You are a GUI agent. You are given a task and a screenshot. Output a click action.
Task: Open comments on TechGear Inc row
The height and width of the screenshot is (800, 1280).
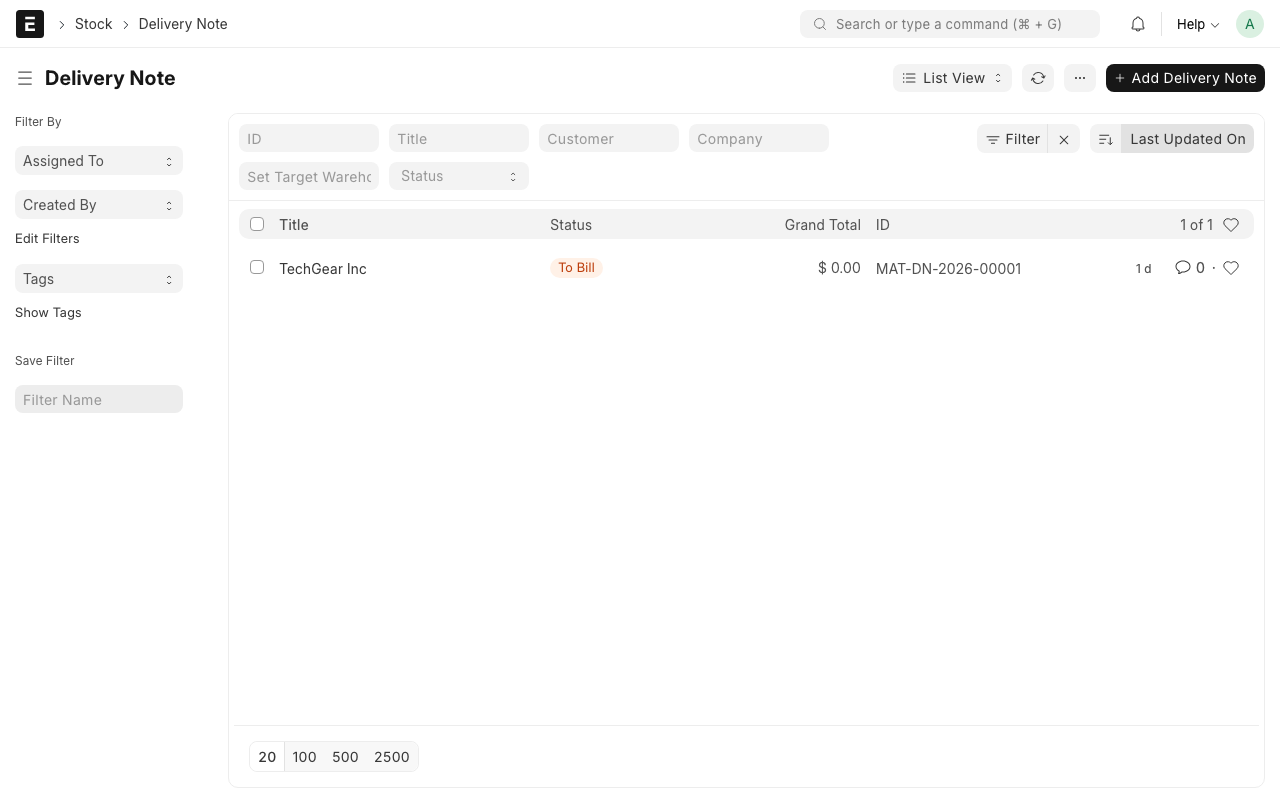click(1189, 268)
